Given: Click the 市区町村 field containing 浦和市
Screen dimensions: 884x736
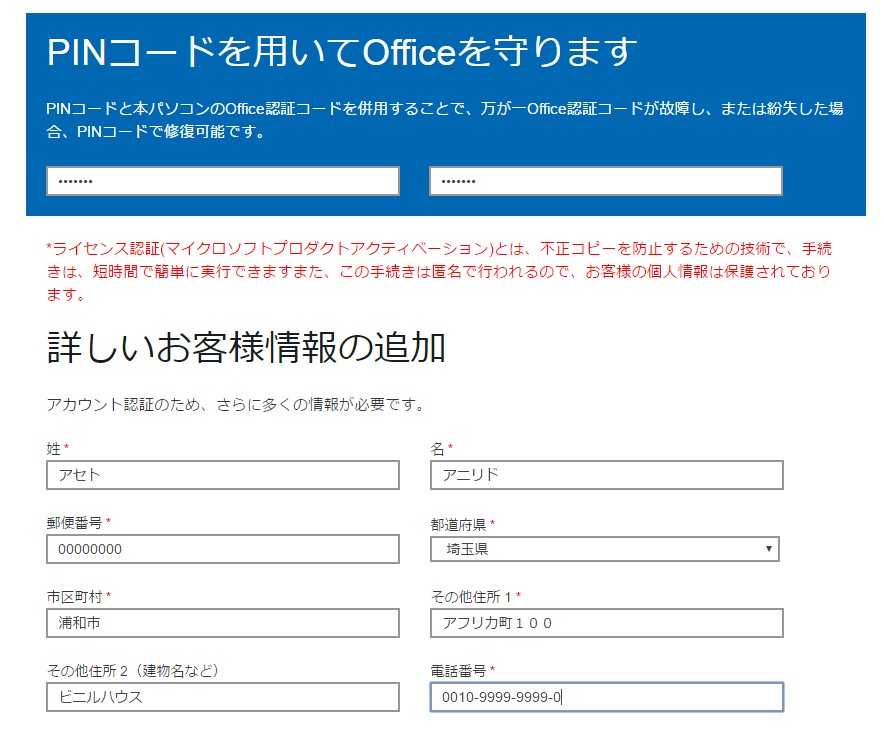Looking at the screenshot, I should click(x=223, y=623).
